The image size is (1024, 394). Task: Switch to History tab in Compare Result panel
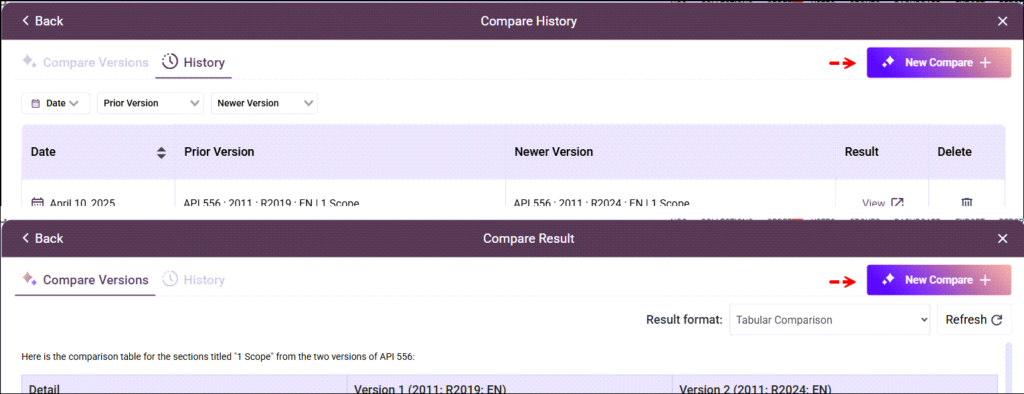pyautogui.click(x=193, y=280)
